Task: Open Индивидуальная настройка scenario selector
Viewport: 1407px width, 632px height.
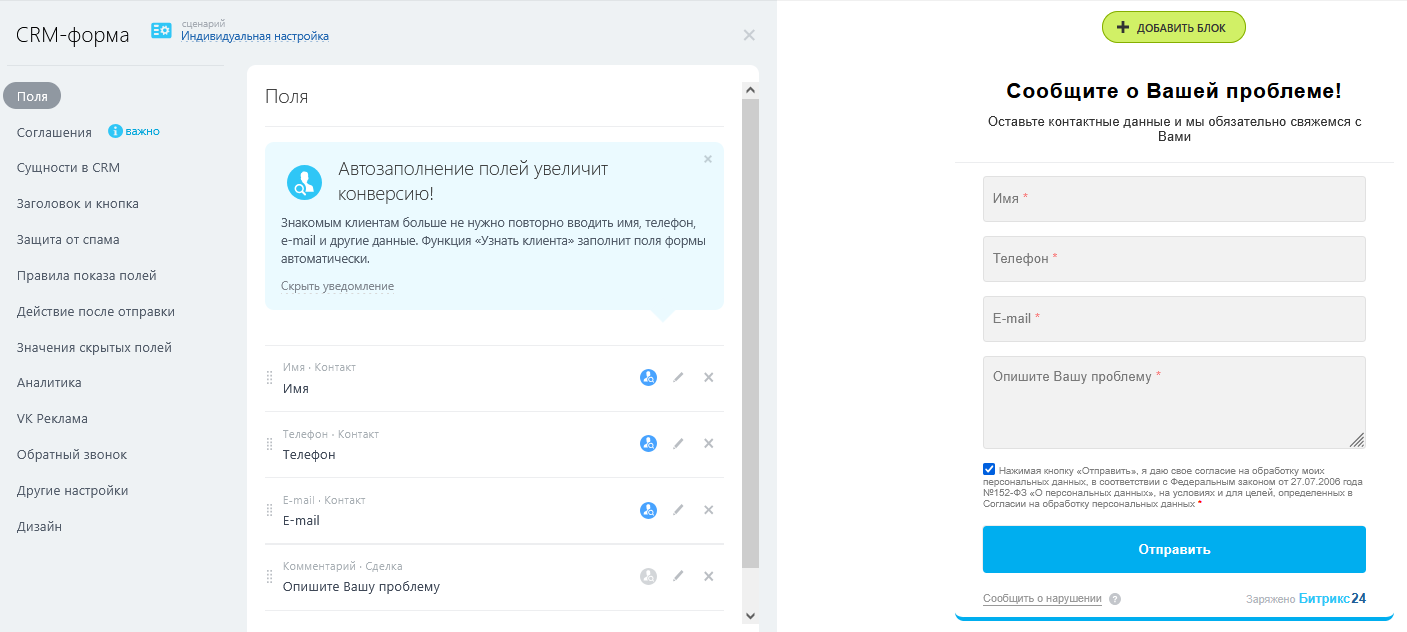Action: pyautogui.click(x=255, y=37)
